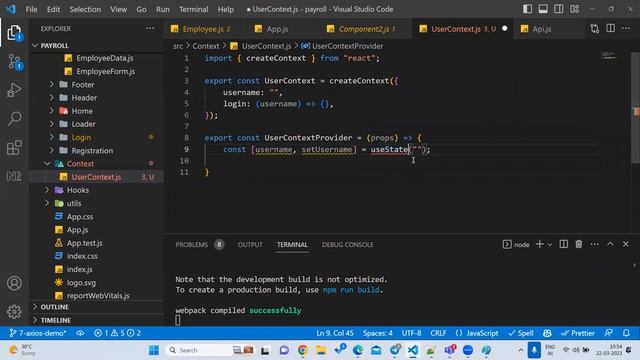Expand the utils folder
640x360 pixels.
tap(47, 203)
